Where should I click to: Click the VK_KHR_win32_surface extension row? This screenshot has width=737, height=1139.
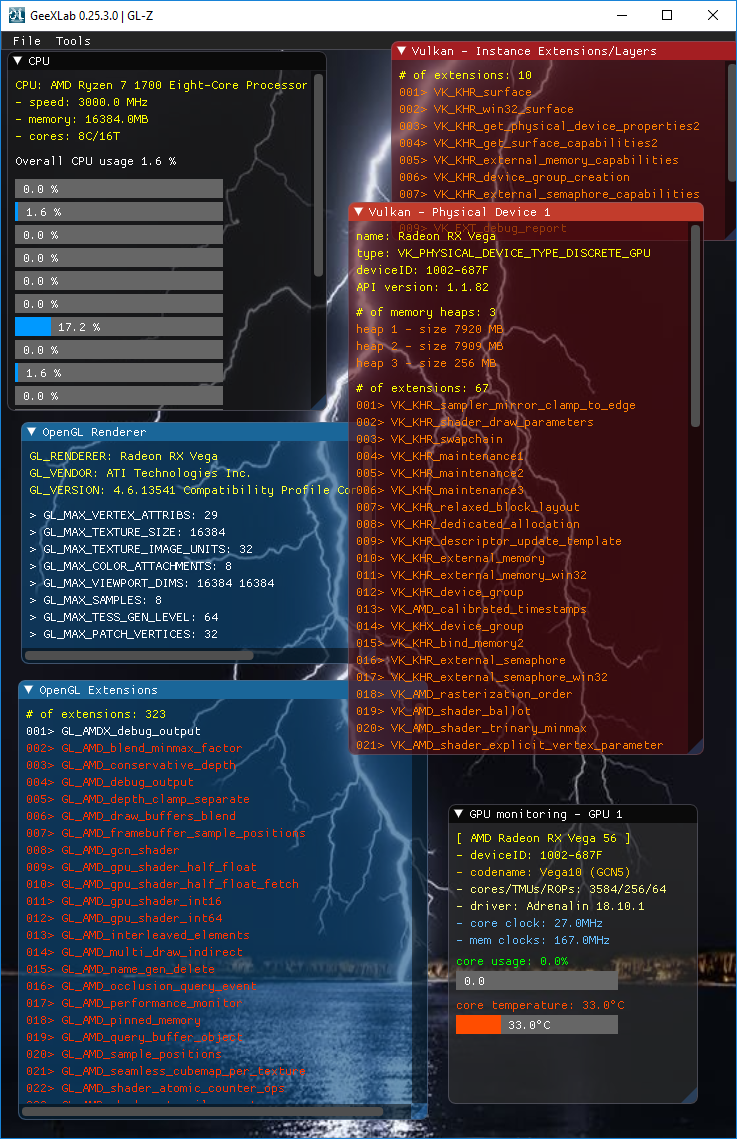tap(486, 109)
